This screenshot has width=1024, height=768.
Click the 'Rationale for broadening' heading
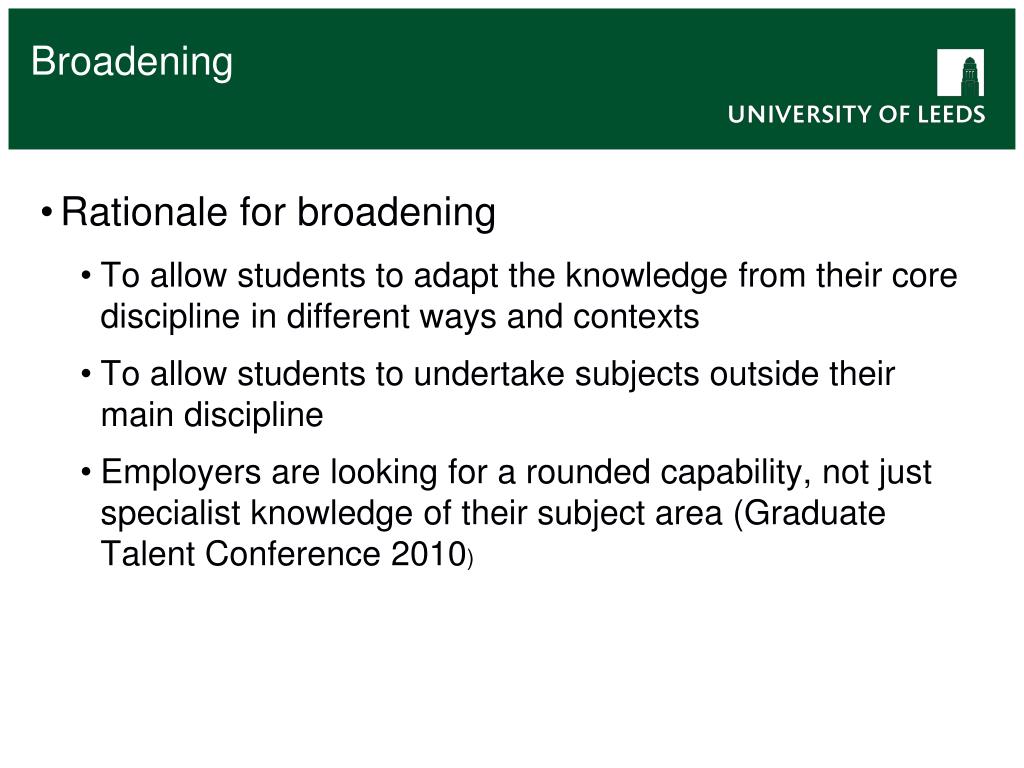(278, 212)
